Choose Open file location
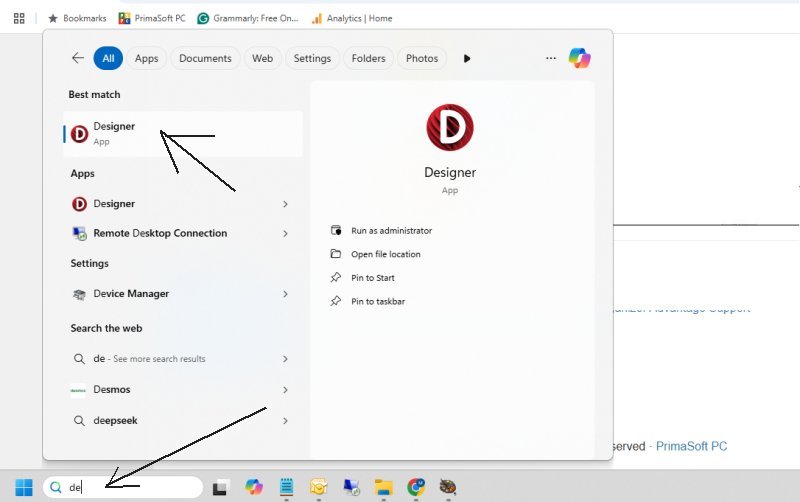Image resolution: width=800 pixels, height=502 pixels. point(386,254)
